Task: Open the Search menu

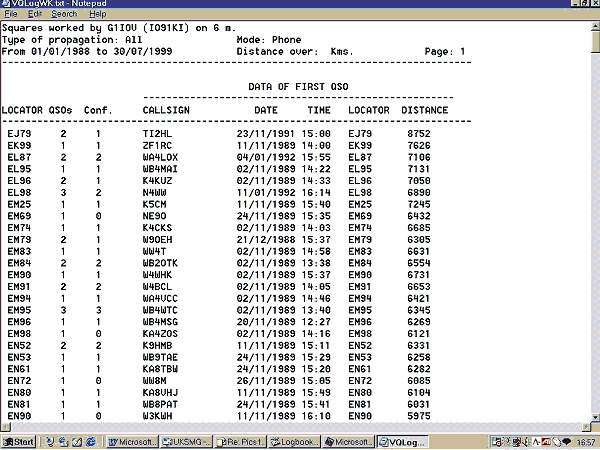Action: (x=64, y=14)
